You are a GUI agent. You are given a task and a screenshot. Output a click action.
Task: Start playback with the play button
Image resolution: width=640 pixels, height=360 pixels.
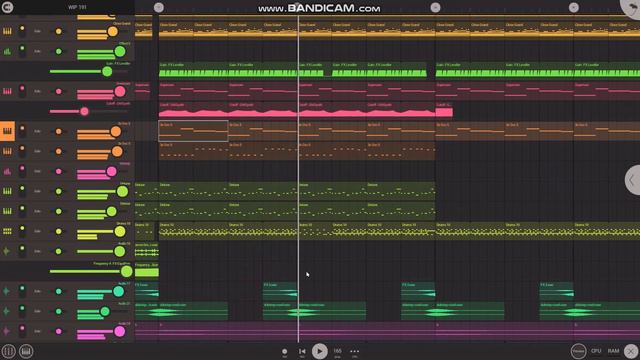[x=320, y=351]
